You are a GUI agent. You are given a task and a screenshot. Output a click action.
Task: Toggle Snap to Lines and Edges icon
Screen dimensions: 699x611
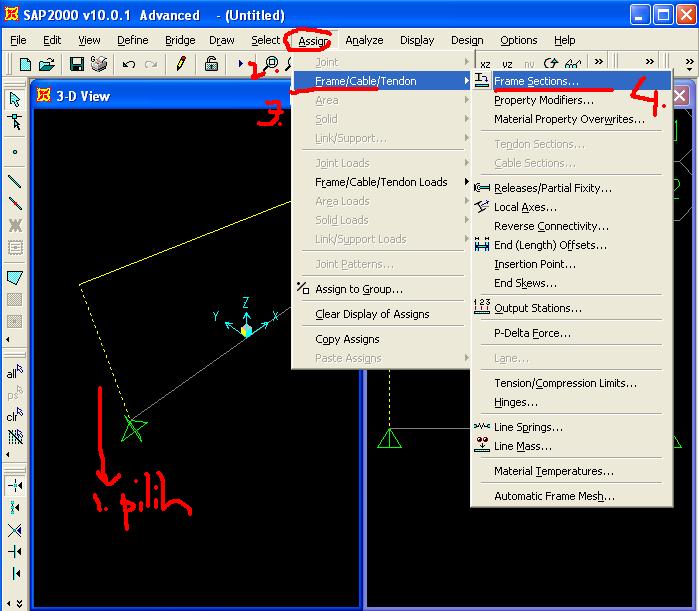[16, 574]
